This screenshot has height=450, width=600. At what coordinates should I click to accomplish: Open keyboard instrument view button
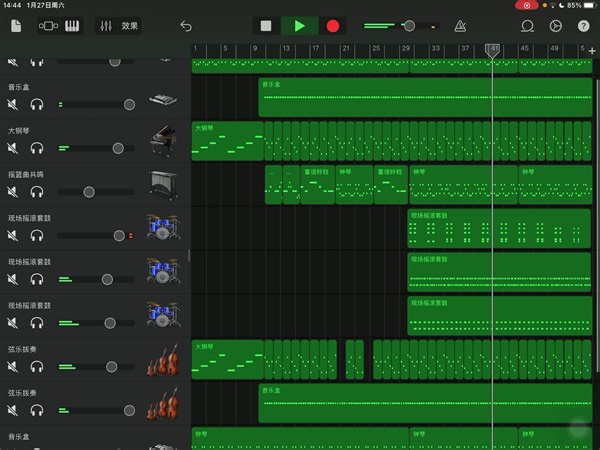72,26
